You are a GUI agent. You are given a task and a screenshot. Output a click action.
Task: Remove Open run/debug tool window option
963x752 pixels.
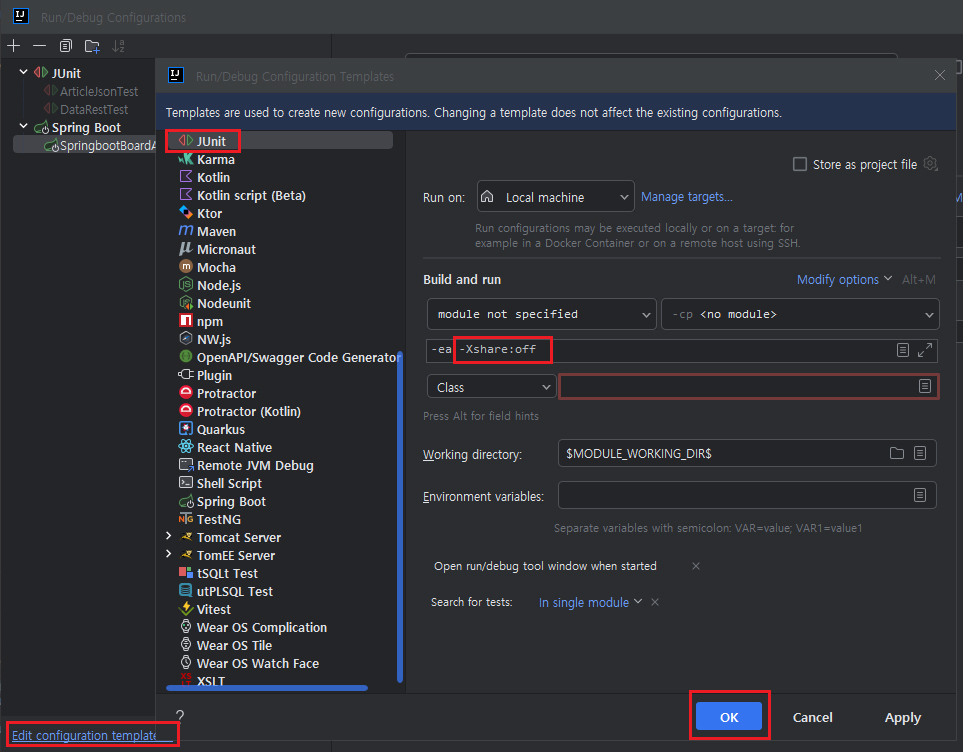pos(696,566)
